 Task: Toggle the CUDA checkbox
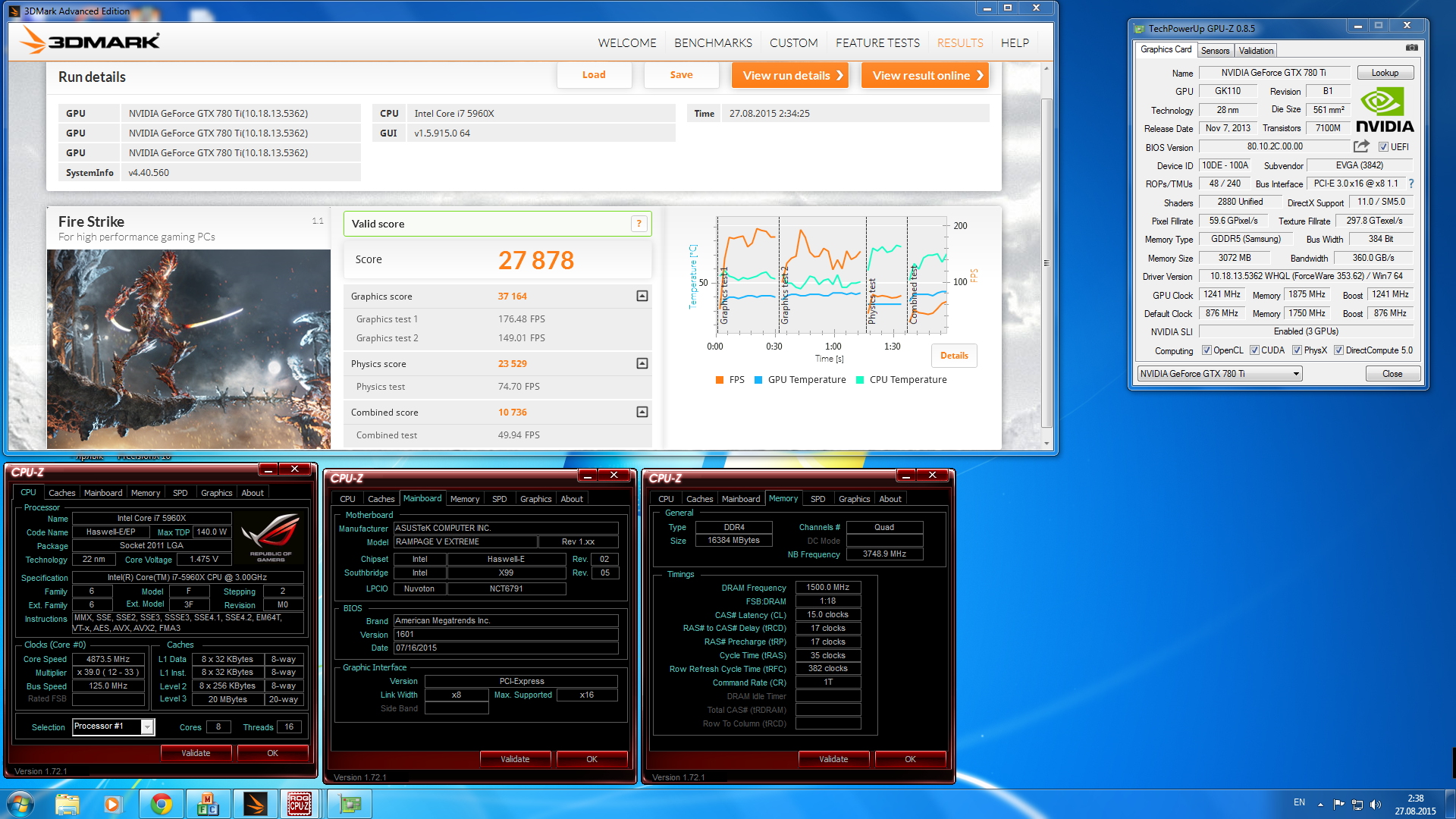(1254, 350)
